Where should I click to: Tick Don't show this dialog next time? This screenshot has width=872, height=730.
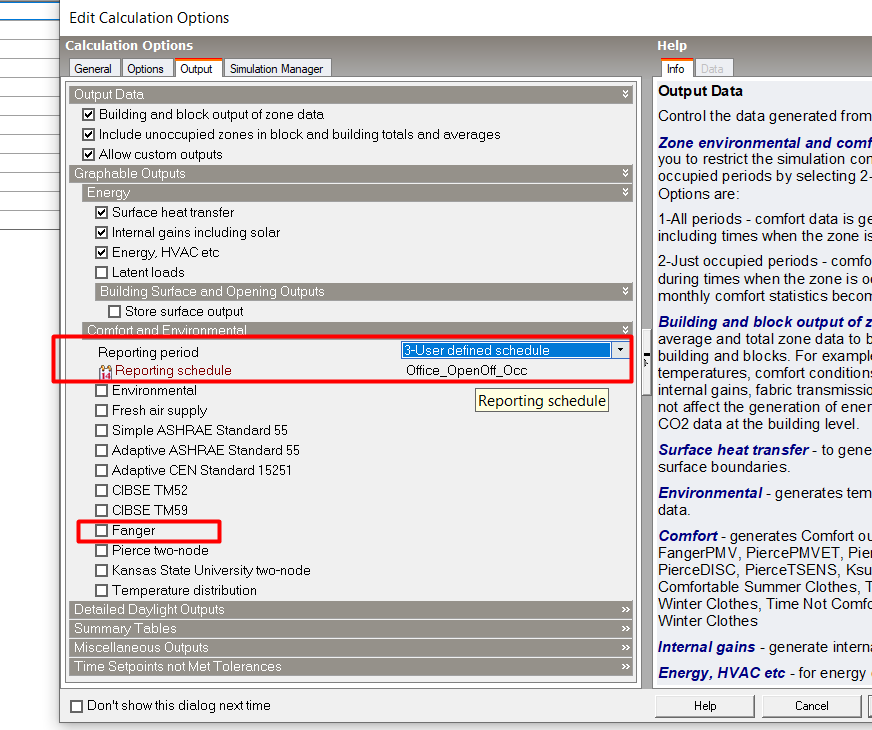point(76,706)
